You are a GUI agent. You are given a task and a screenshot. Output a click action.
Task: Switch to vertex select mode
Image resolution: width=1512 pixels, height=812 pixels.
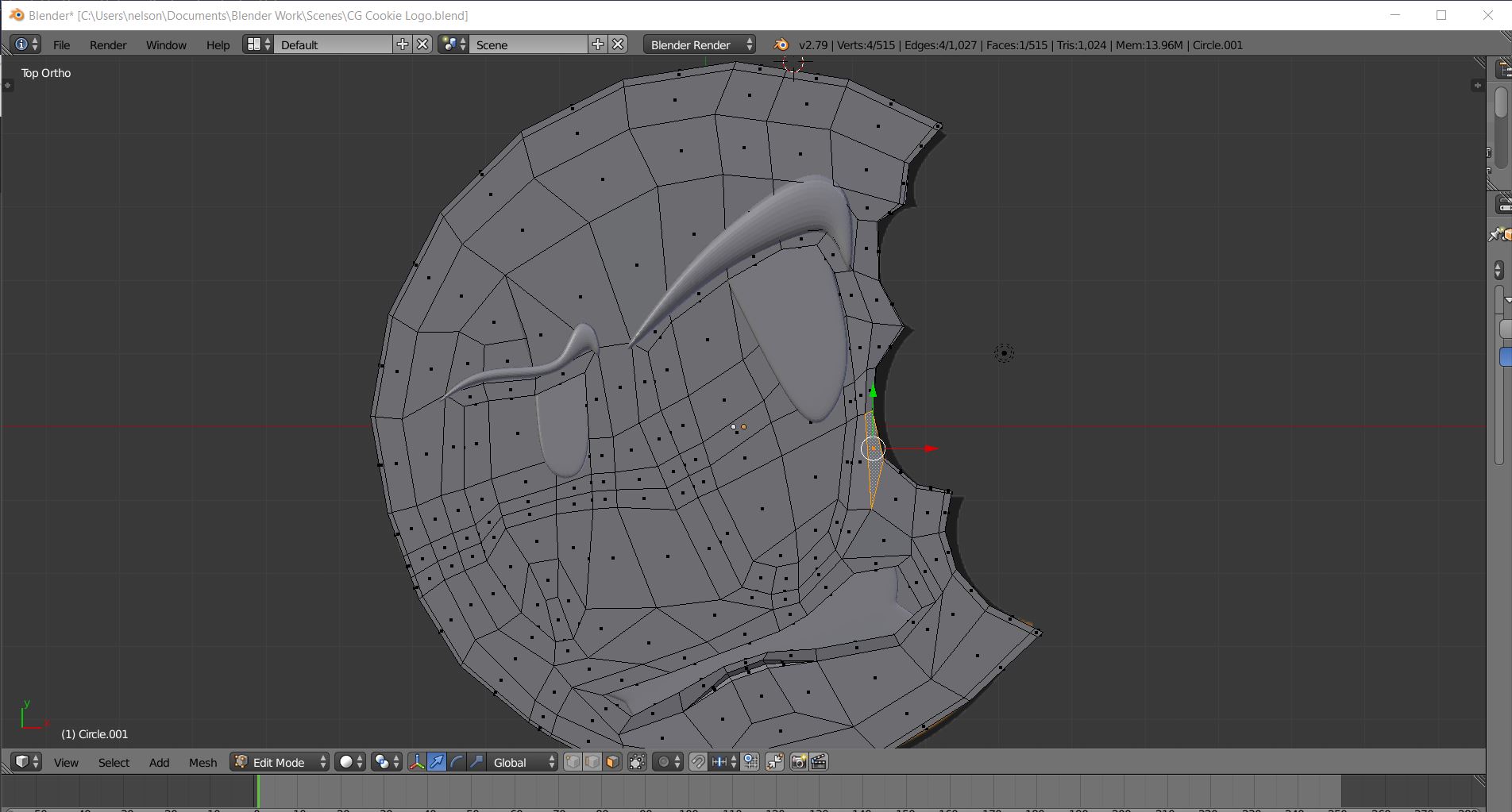click(573, 762)
